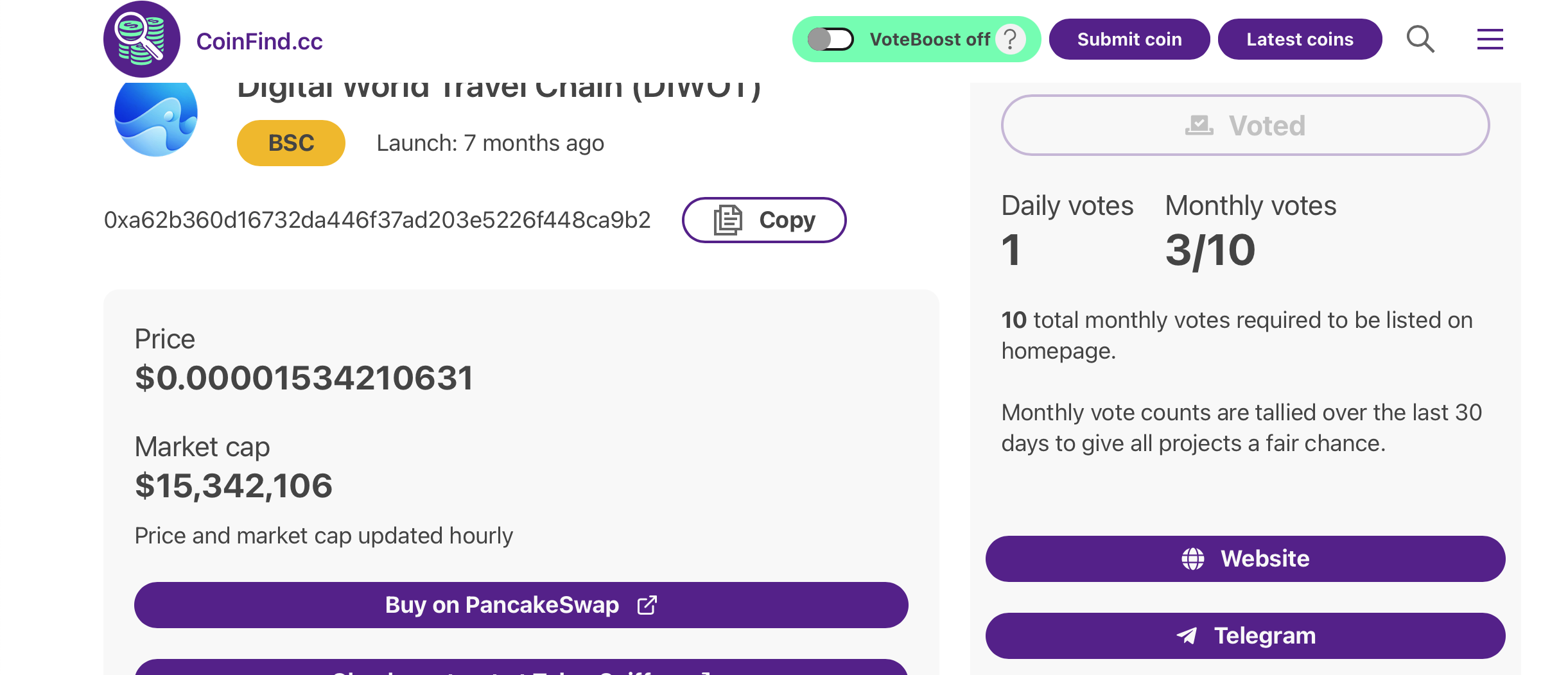The height and width of the screenshot is (675, 1568).
Task: Click the paper plane Telegram icon
Action: 1187,636
